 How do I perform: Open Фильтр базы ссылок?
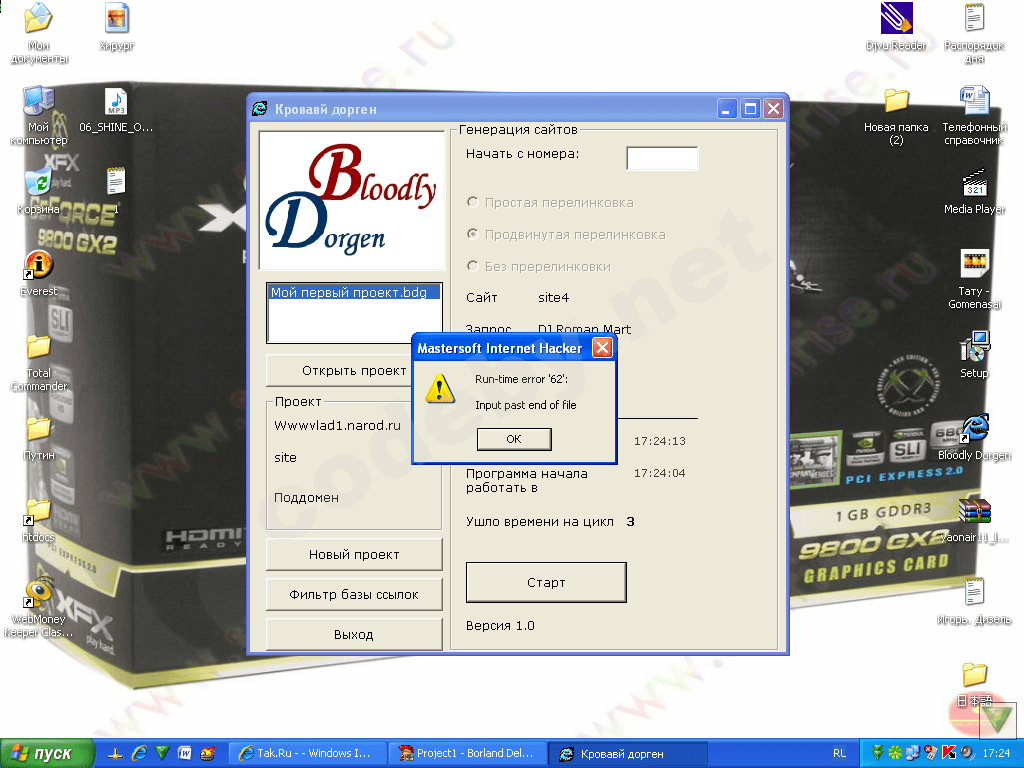pyautogui.click(x=354, y=594)
